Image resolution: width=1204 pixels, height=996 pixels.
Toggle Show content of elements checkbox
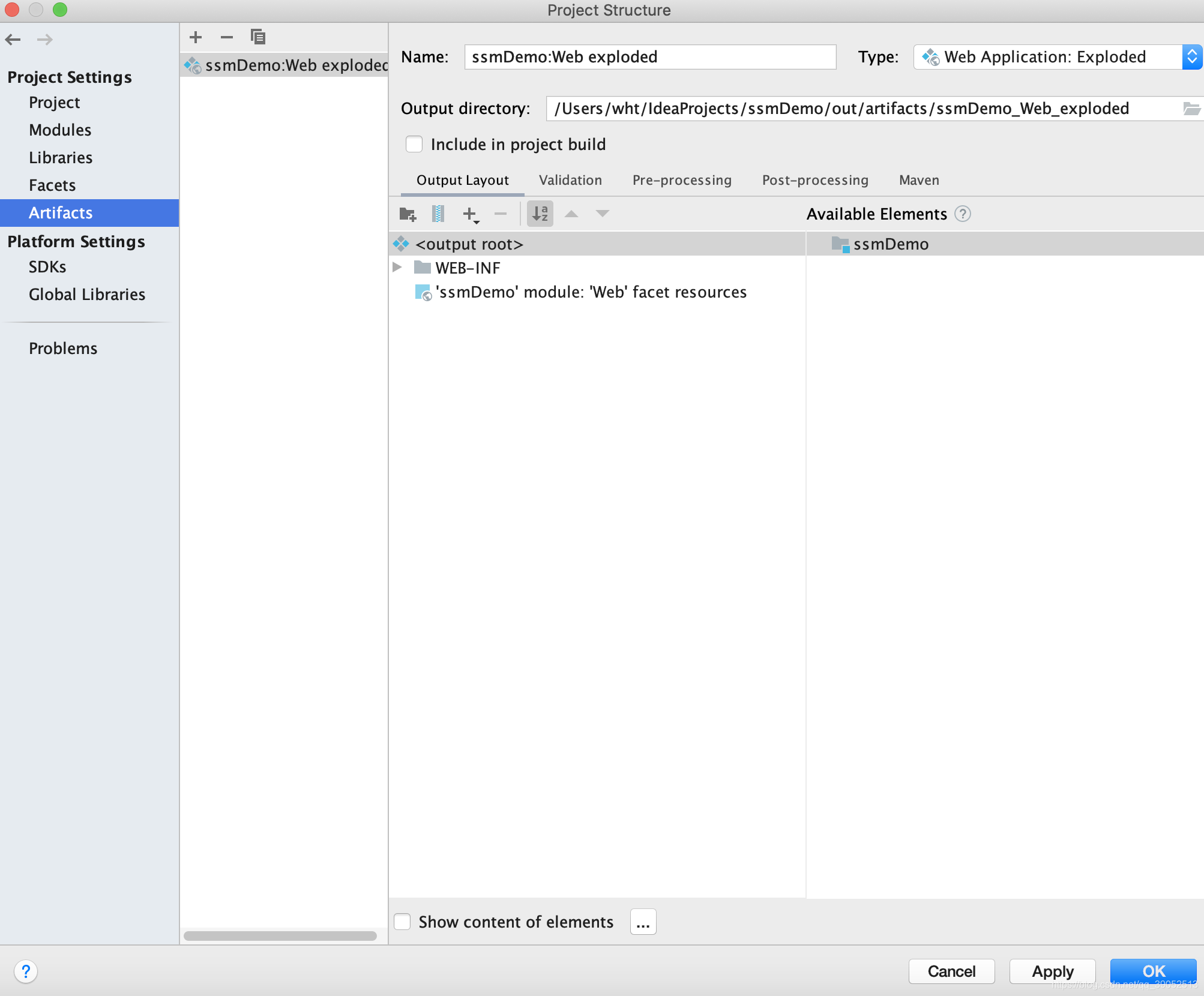402,922
